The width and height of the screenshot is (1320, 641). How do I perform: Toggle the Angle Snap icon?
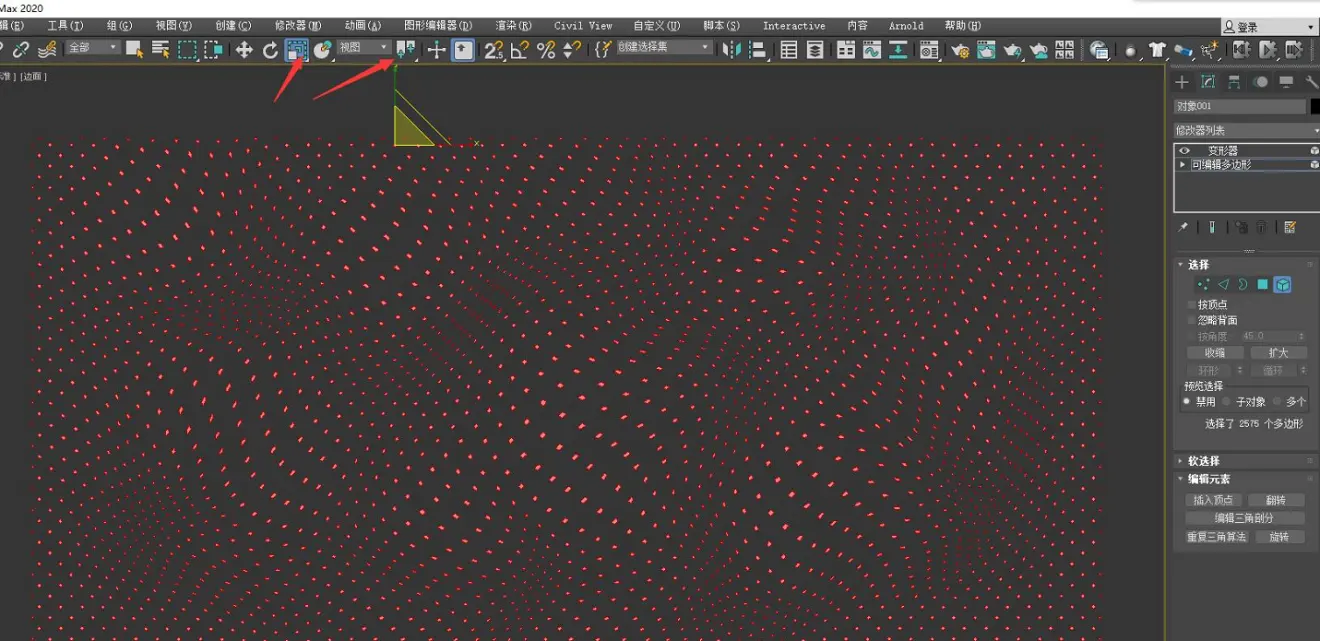(519, 49)
